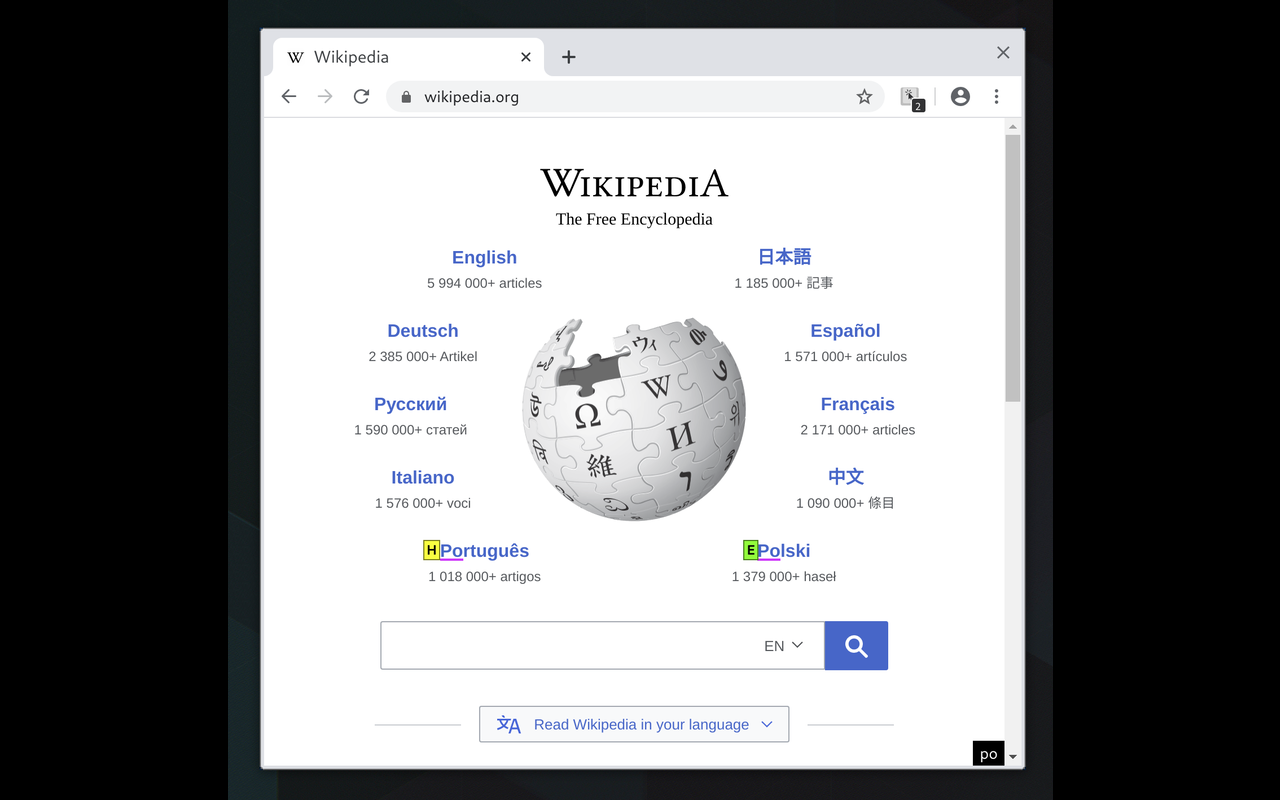Screen dimensions: 1280x800
Task: Go back with the browser back arrow
Action: coord(289,97)
